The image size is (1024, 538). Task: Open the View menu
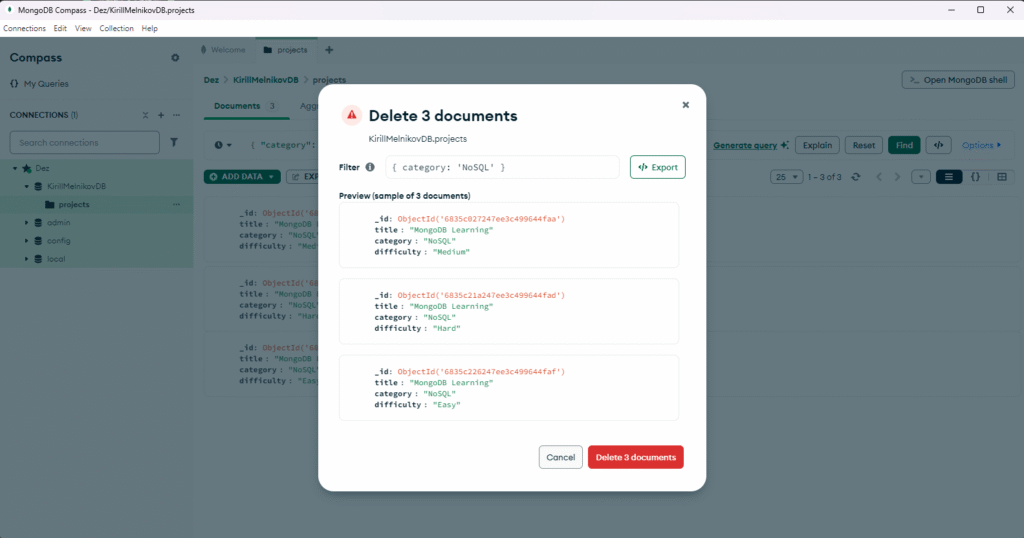coord(83,29)
